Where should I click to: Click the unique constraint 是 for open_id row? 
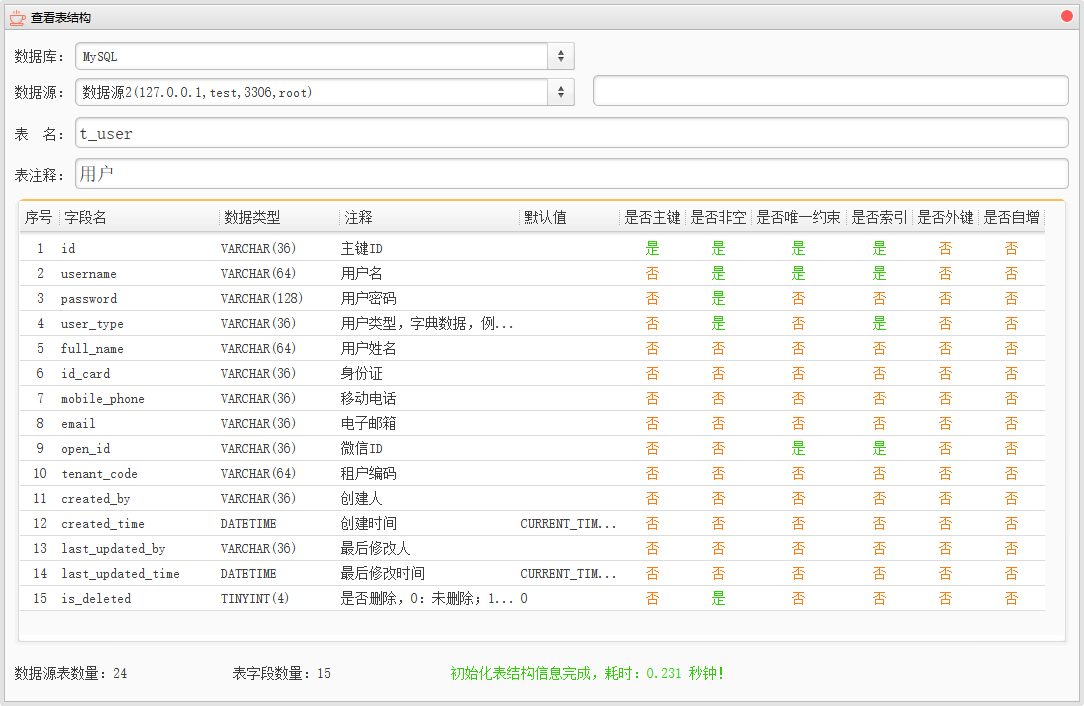798,449
